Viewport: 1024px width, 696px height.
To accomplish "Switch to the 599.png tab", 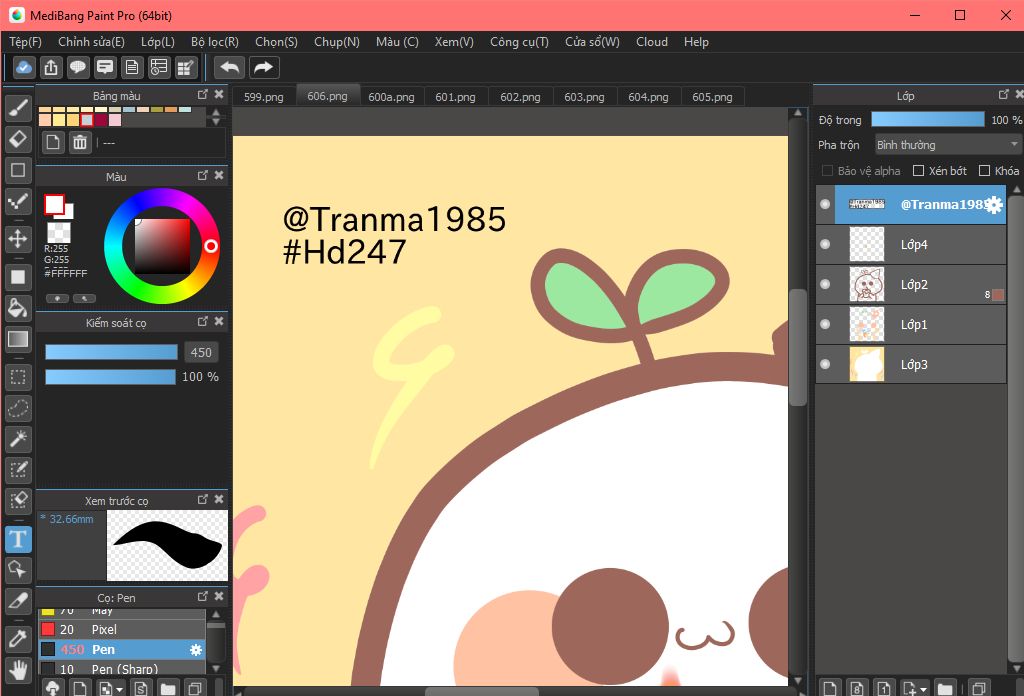I will coord(264,97).
